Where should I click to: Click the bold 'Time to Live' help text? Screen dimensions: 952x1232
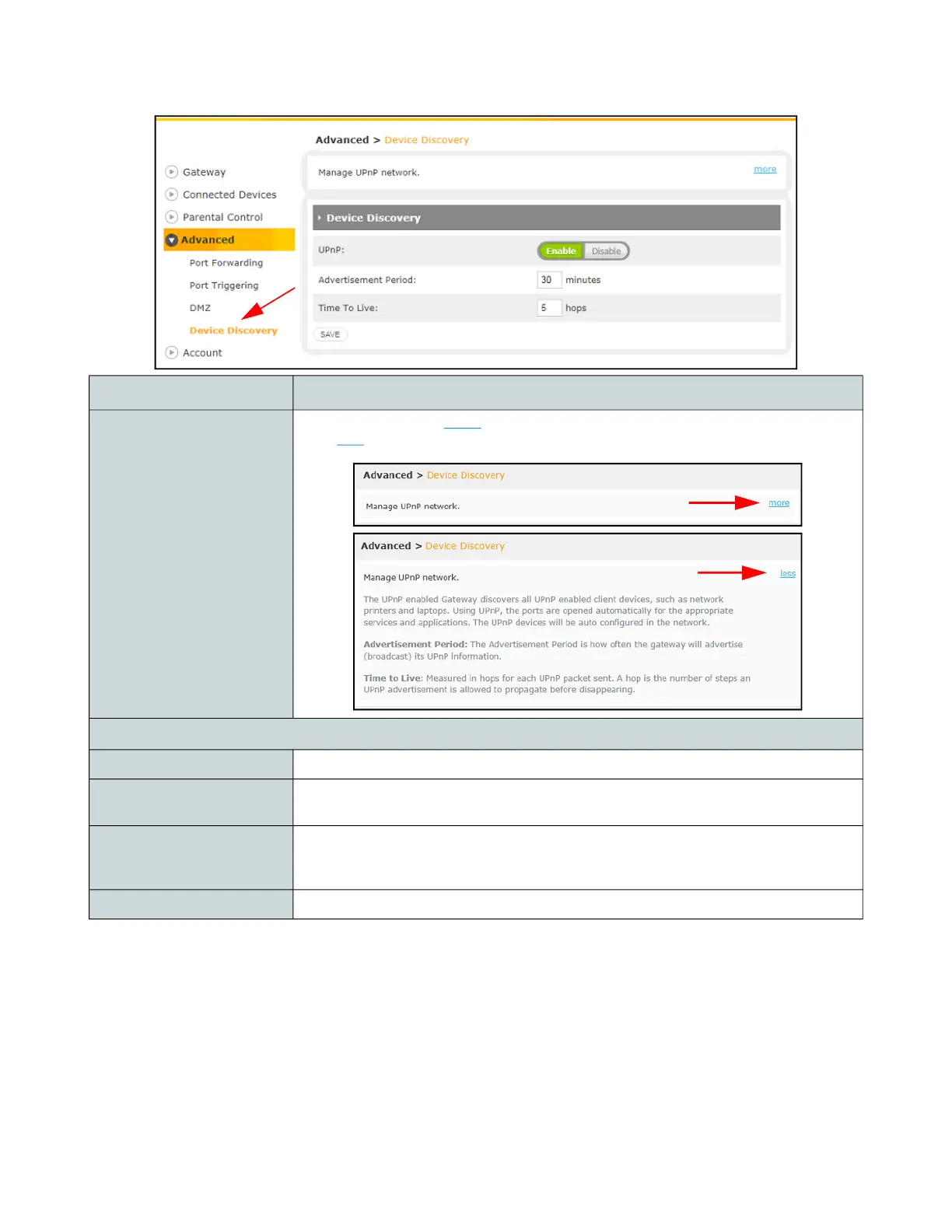pos(392,678)
